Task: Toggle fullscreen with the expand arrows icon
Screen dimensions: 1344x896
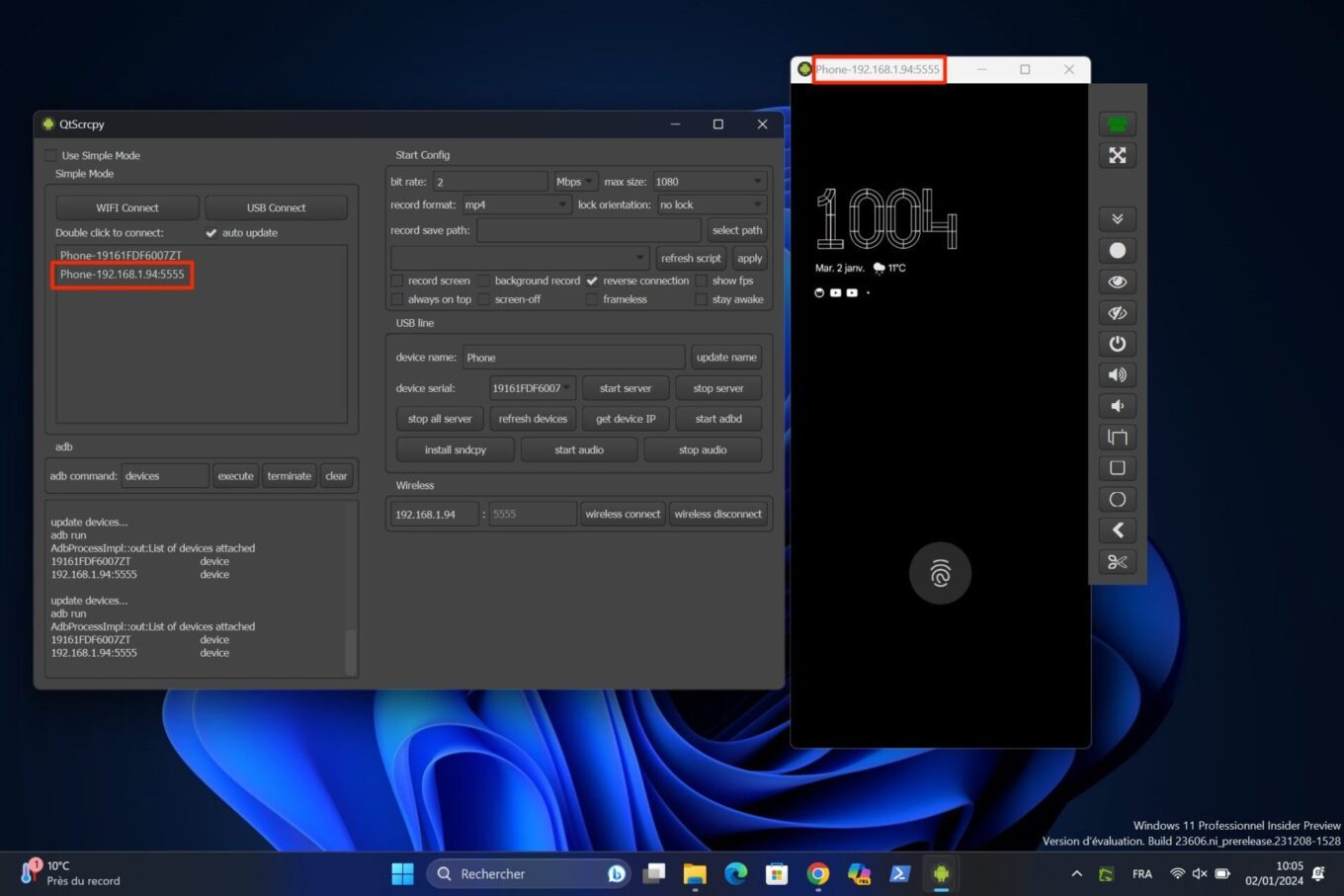Action: coord(1117,155)
